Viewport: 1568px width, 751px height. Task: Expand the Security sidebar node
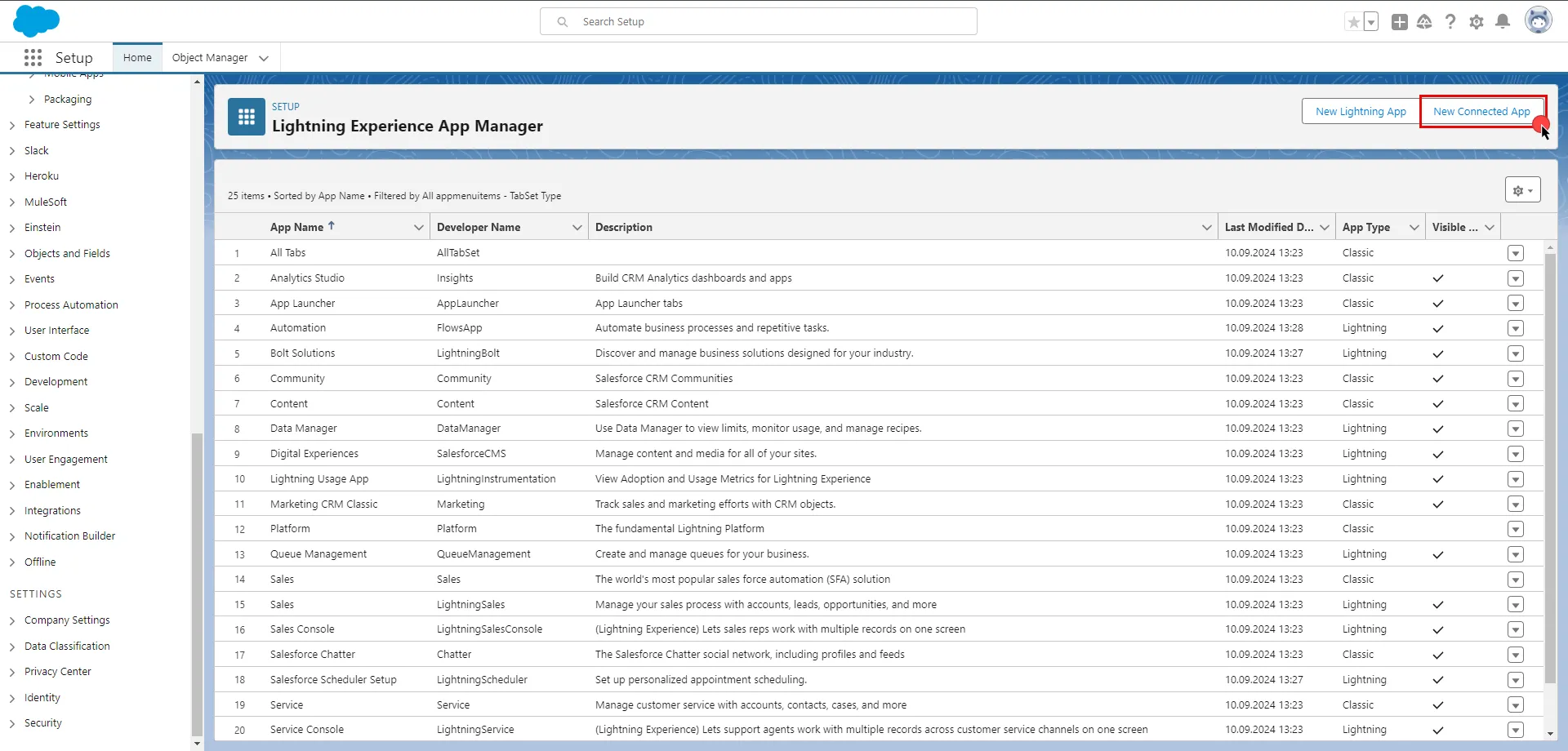coord(12,723)
